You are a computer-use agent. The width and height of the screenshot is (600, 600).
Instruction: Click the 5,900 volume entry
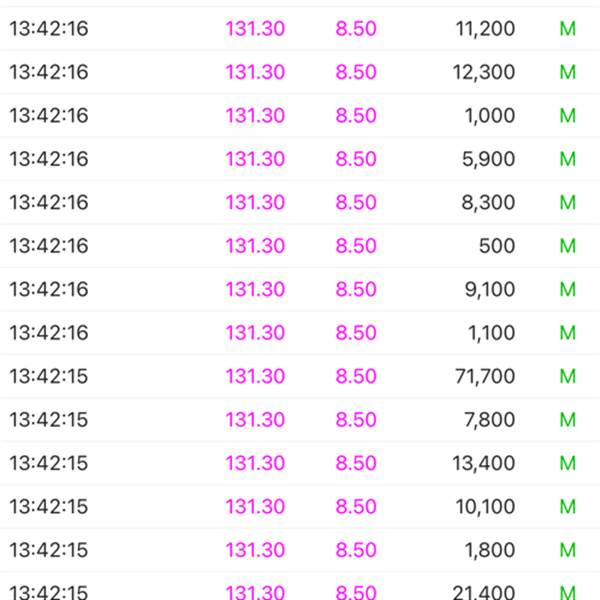pyautogui.click(x=490, y=159)
